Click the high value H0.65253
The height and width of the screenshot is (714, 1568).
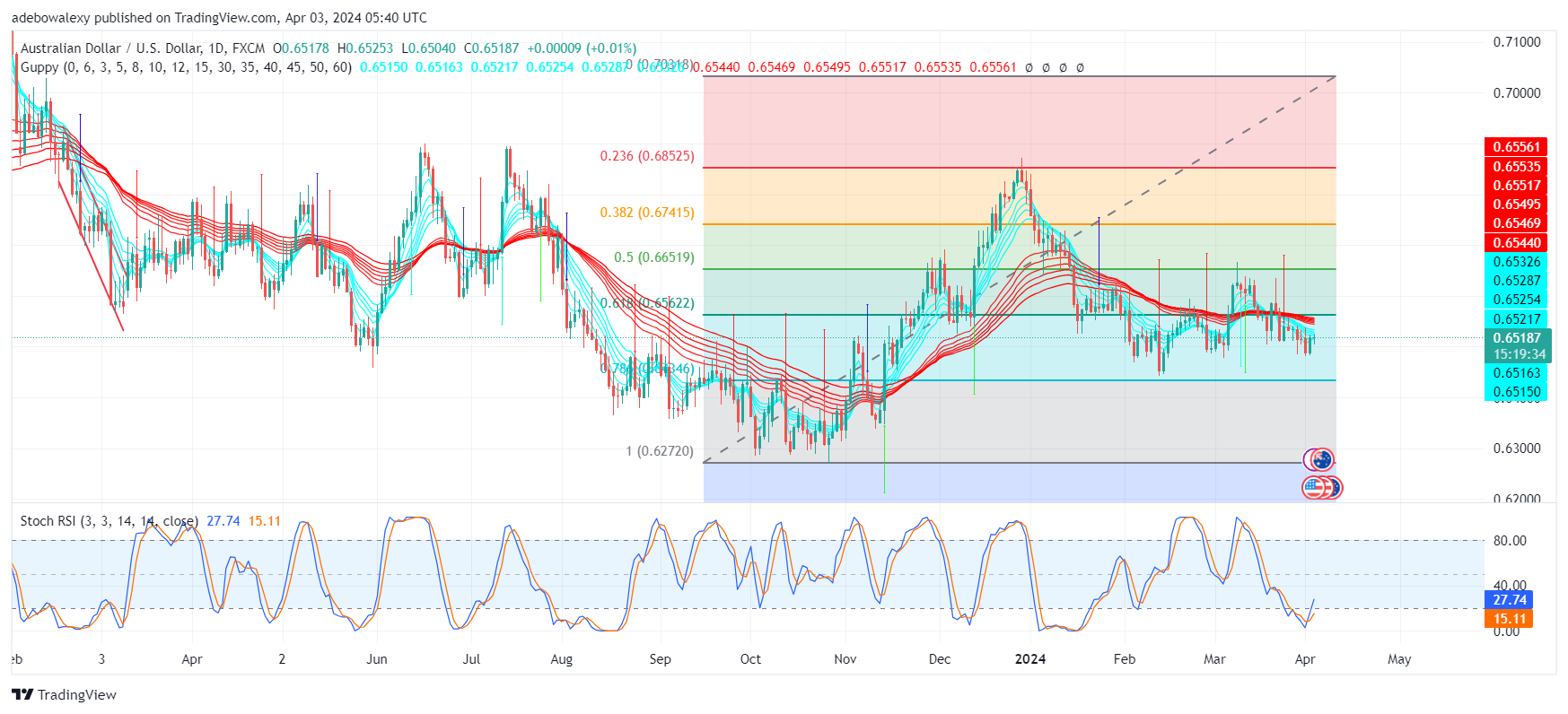pos(365,48)
